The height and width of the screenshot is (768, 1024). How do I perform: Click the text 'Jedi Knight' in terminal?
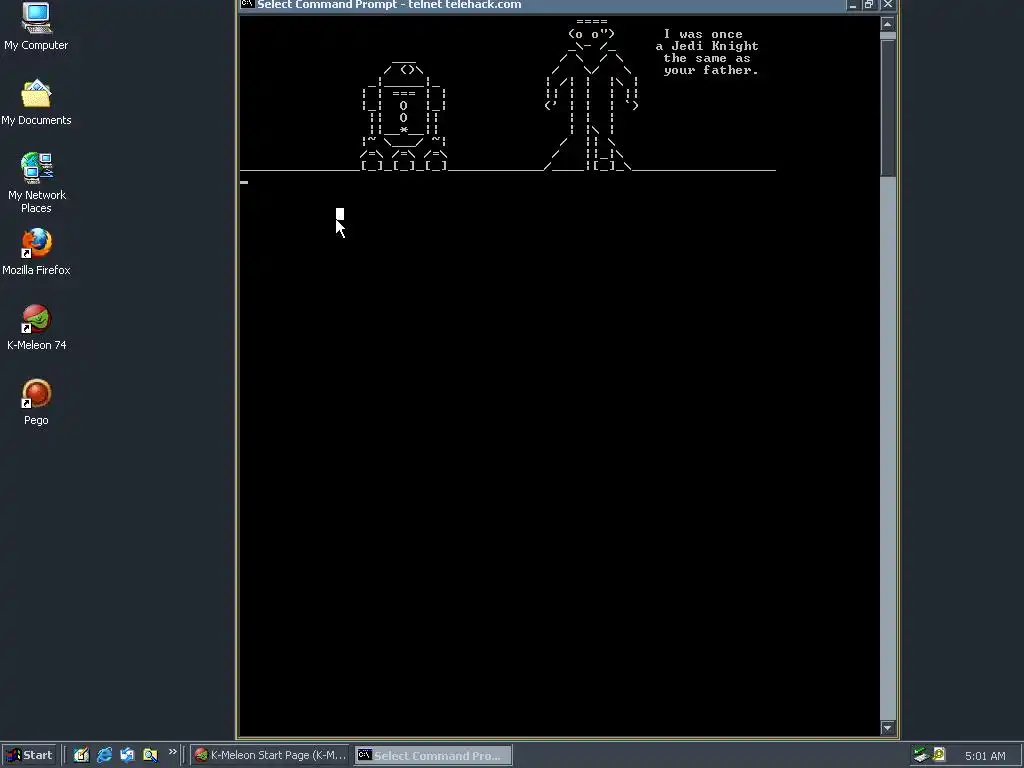pos(715,46)
